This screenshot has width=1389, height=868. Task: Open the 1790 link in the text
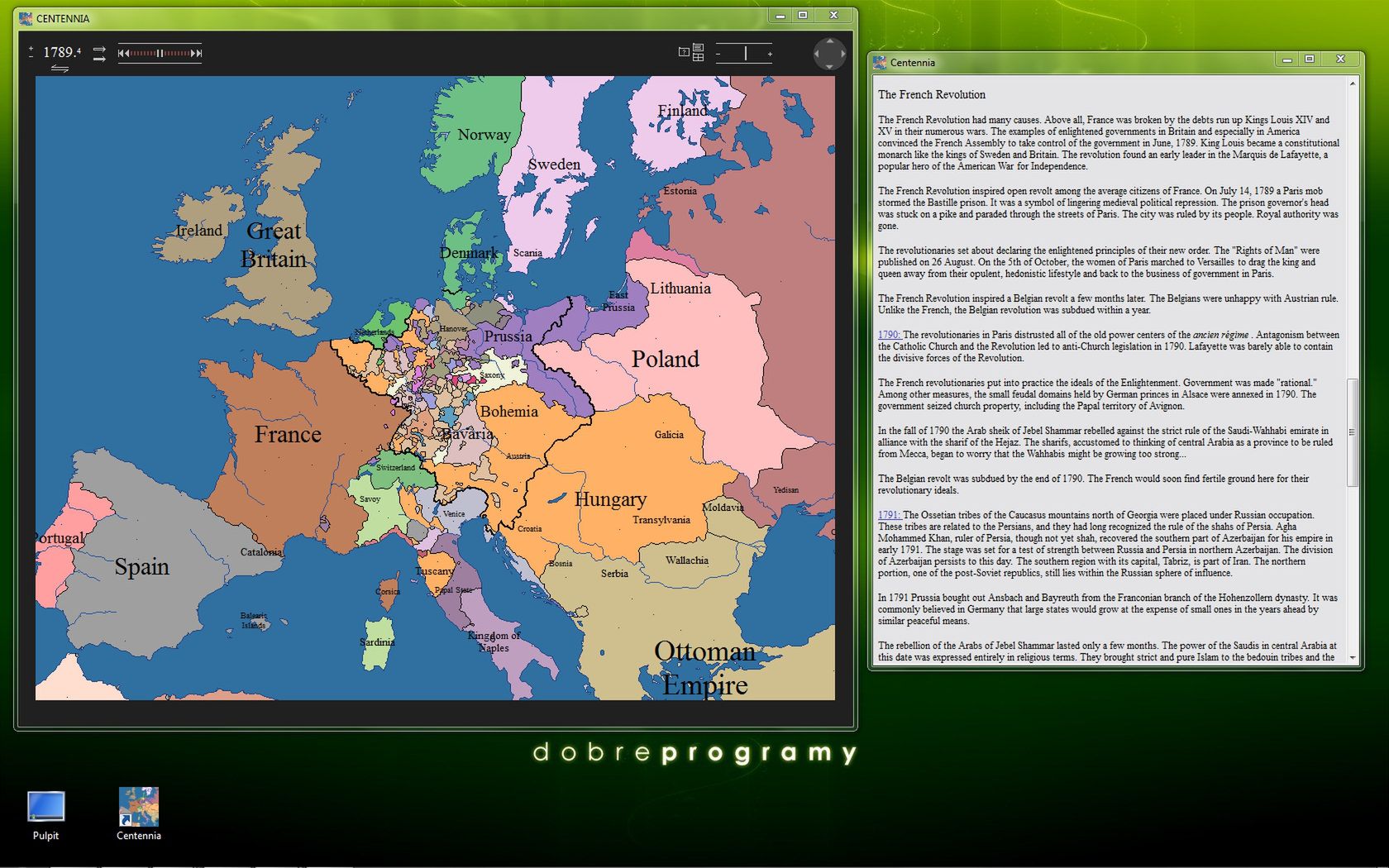click(x=889, y=335)
